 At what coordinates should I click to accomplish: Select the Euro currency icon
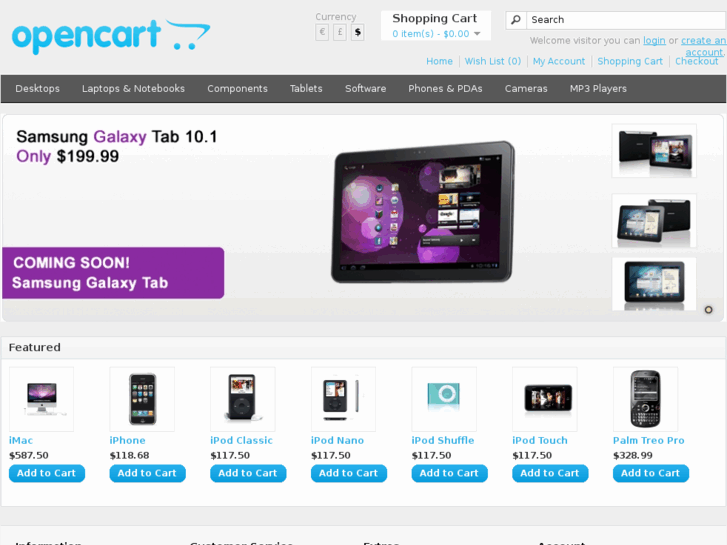(x=322, y=32)
